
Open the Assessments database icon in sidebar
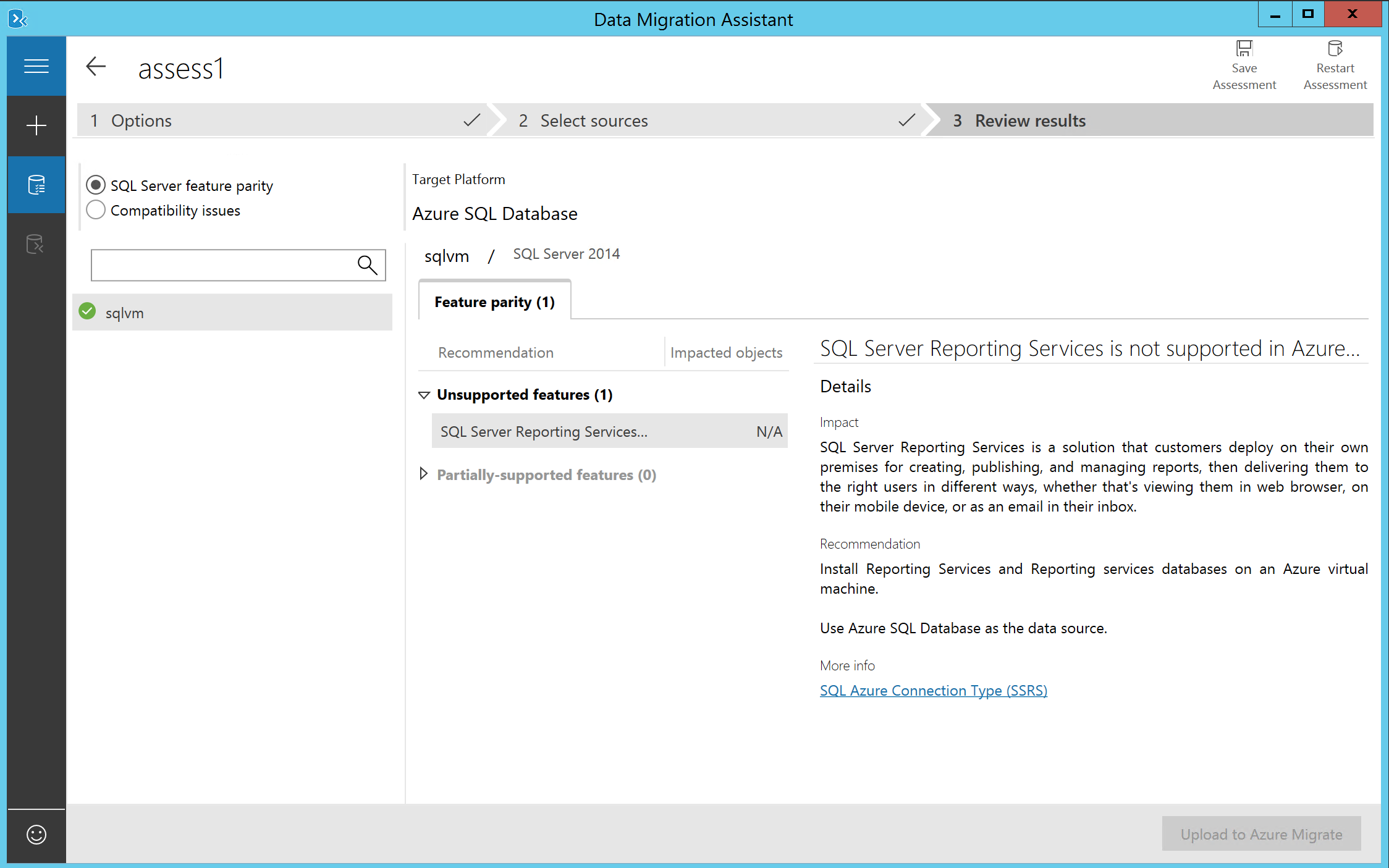36,185
